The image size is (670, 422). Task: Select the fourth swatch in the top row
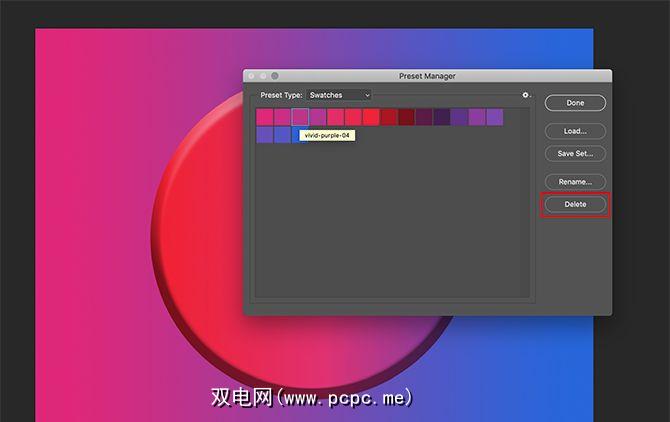coord(318,117)
